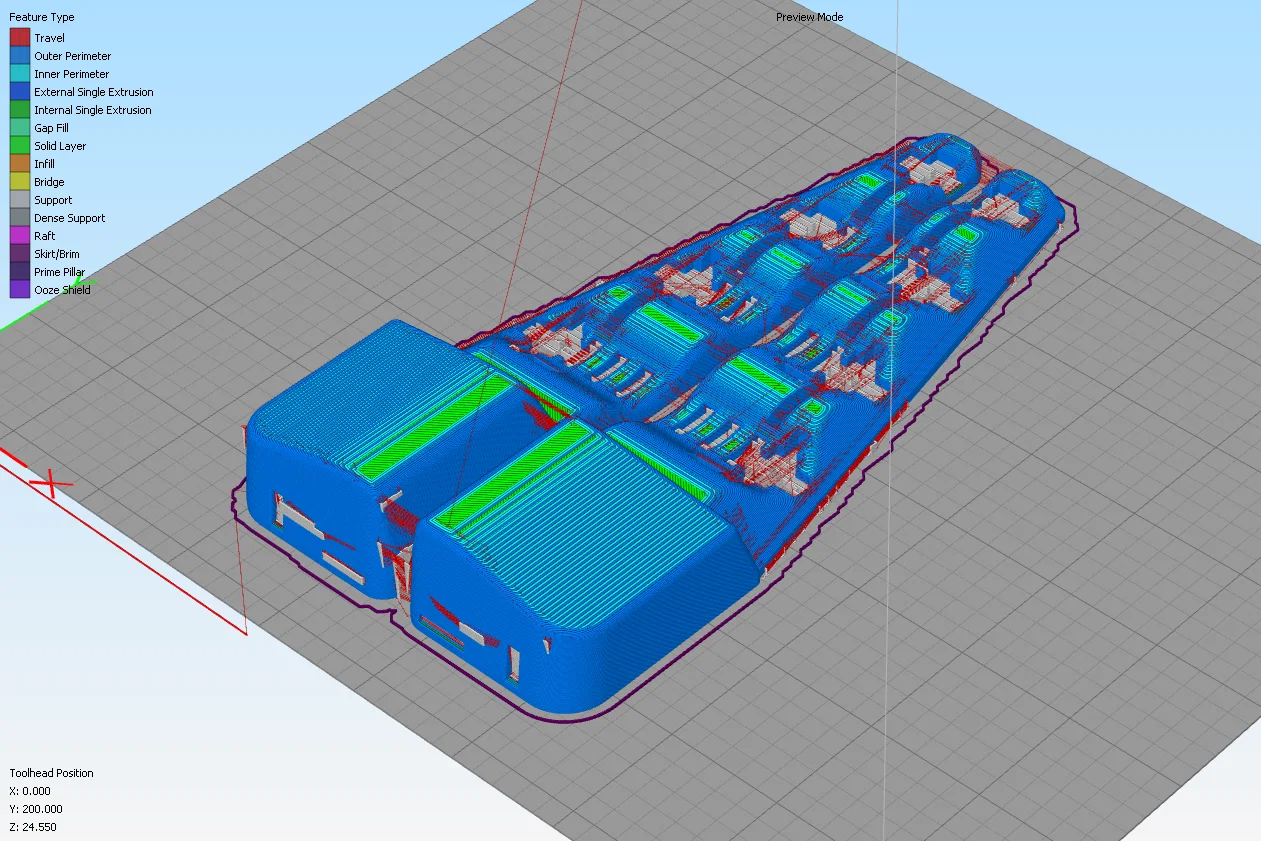Click the 'Gap Fill' legend label
This screenshot has height=841, width=1261.
click(51, 128)
